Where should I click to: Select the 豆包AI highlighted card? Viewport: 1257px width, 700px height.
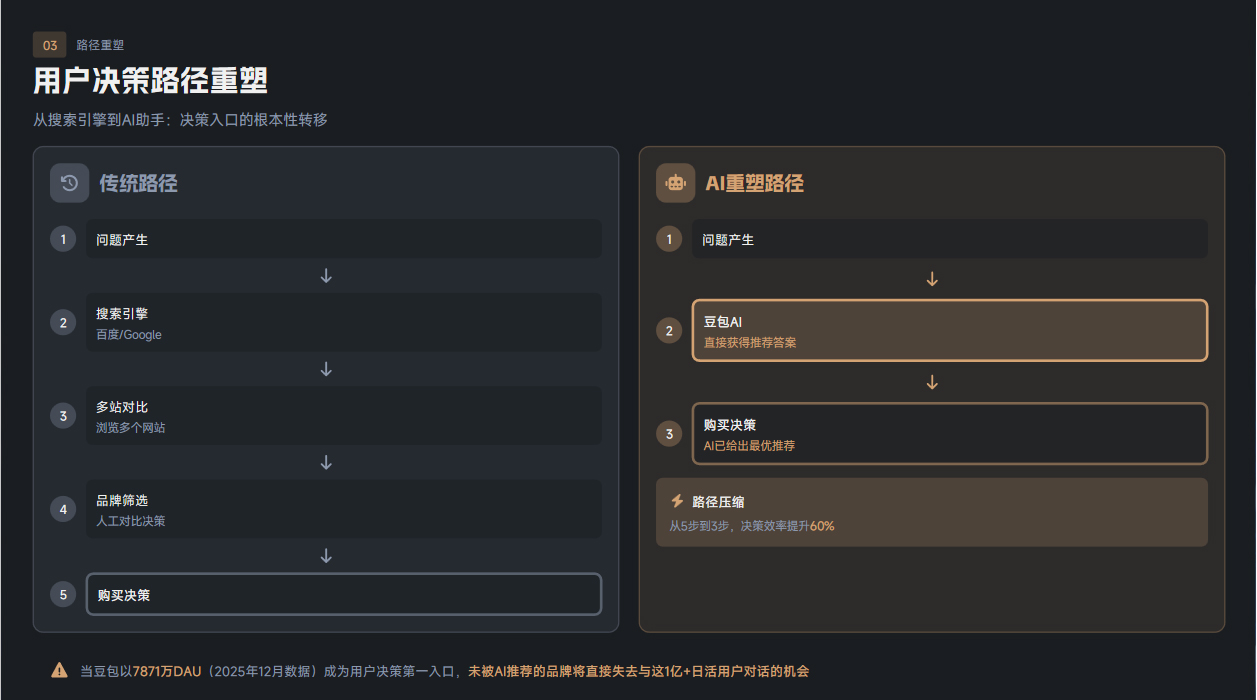[949, 330]
